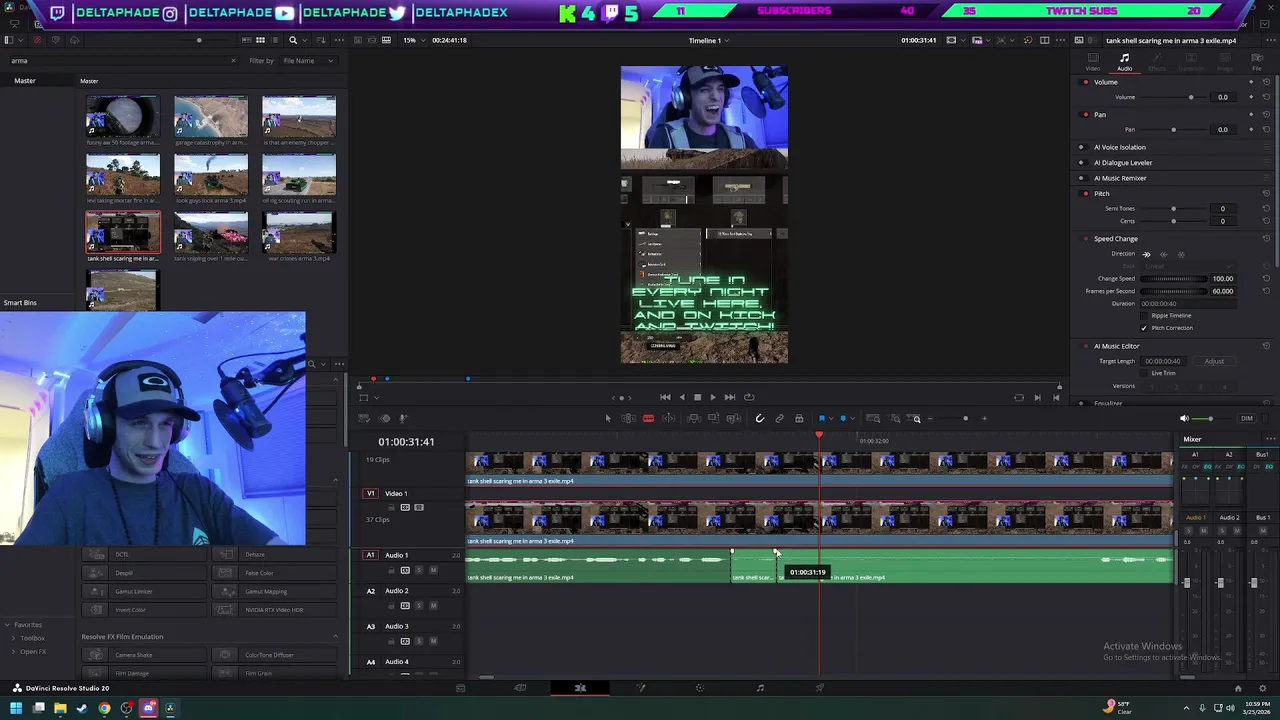Click the Play forward button under viewer
The height and width of the screenshot is (720, 1280).
[x=713, y=397]
